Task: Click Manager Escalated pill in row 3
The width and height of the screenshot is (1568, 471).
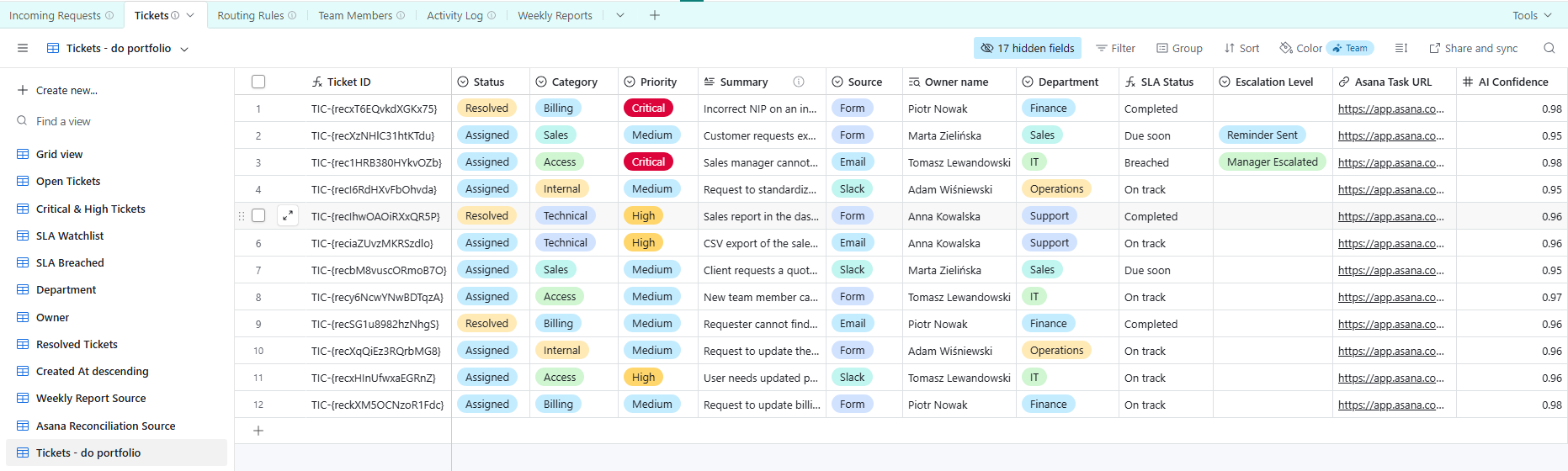Action: (x=1272, y=162)
